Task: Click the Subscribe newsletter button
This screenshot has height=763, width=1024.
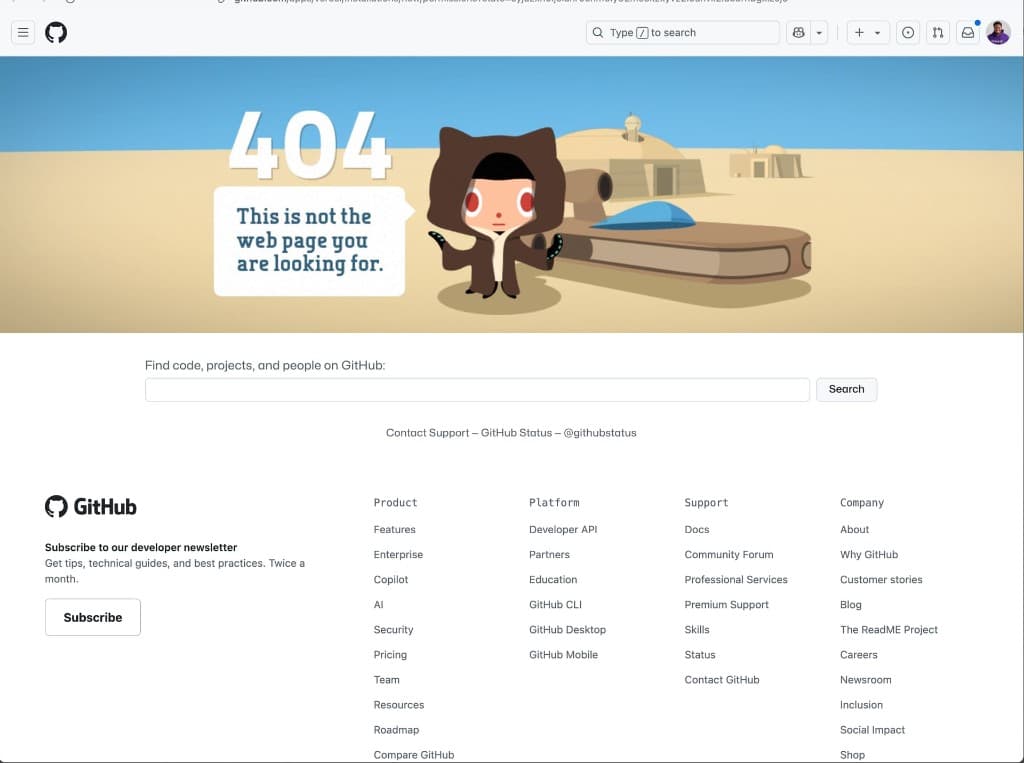Action: (x=93, y=617)
